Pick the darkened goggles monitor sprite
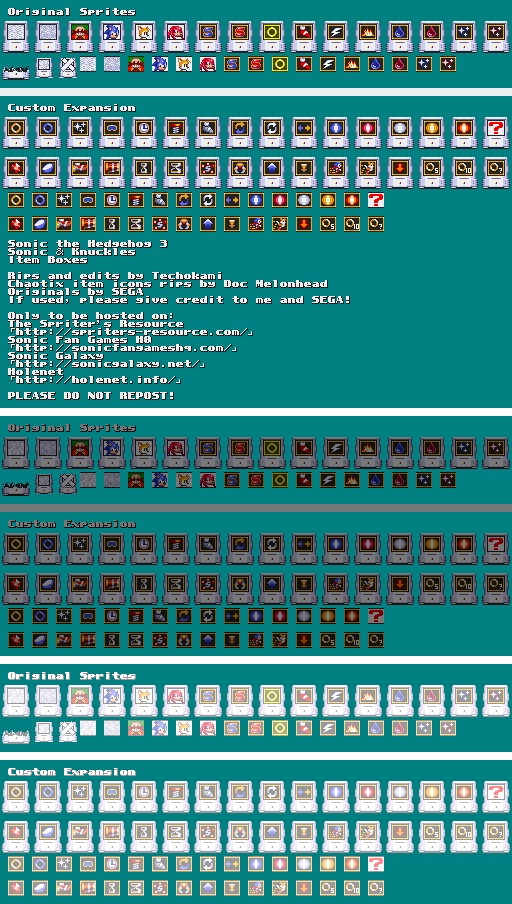512x904 pixels. pyautogui.click(x=112, y=549)
